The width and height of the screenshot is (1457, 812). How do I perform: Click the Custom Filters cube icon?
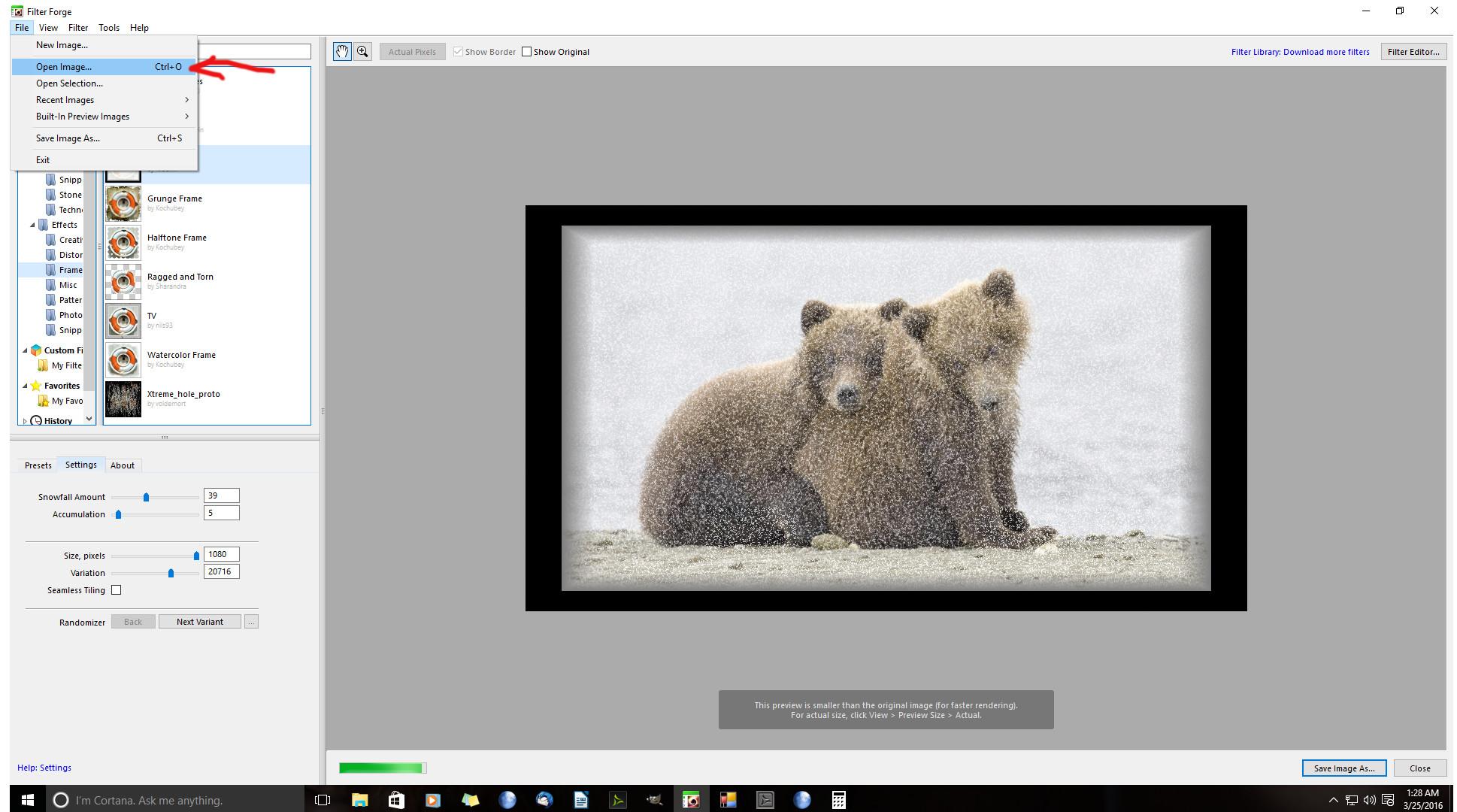point(36,350)
